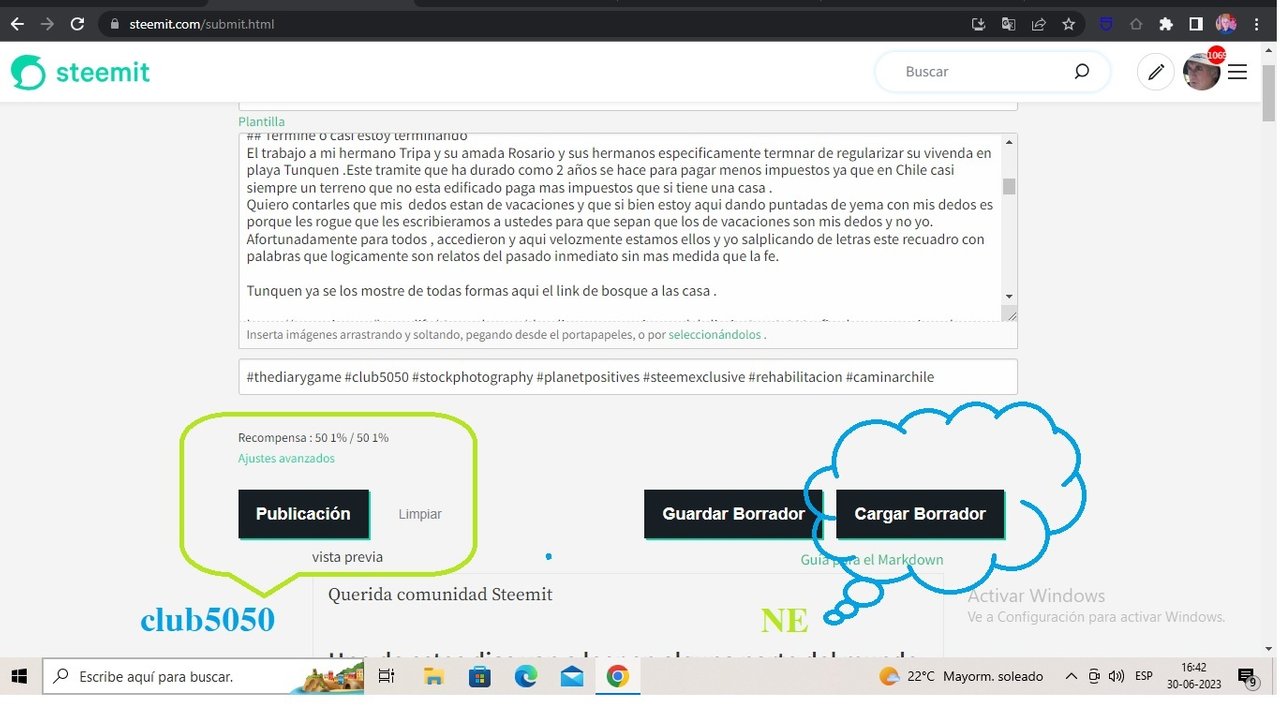Open File Explorer from the taskbar
Image resolution: width=1280 pixels, height=720 pixels.
click(434, 676)
